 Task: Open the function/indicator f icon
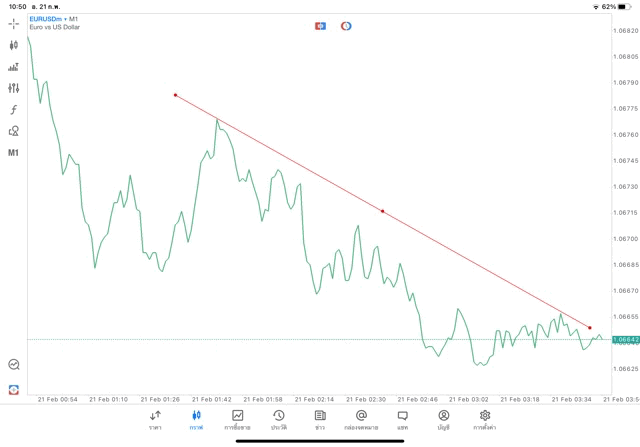14,109
